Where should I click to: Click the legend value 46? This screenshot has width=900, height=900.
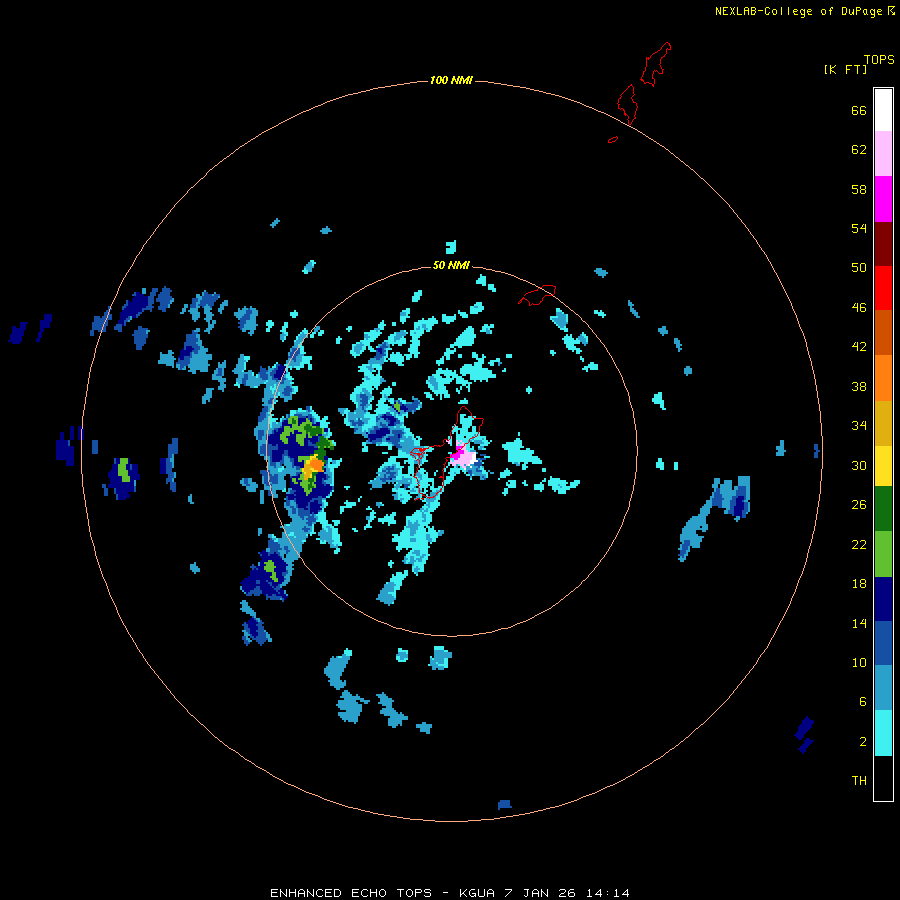pyautogui.click(x=859, y=308)
